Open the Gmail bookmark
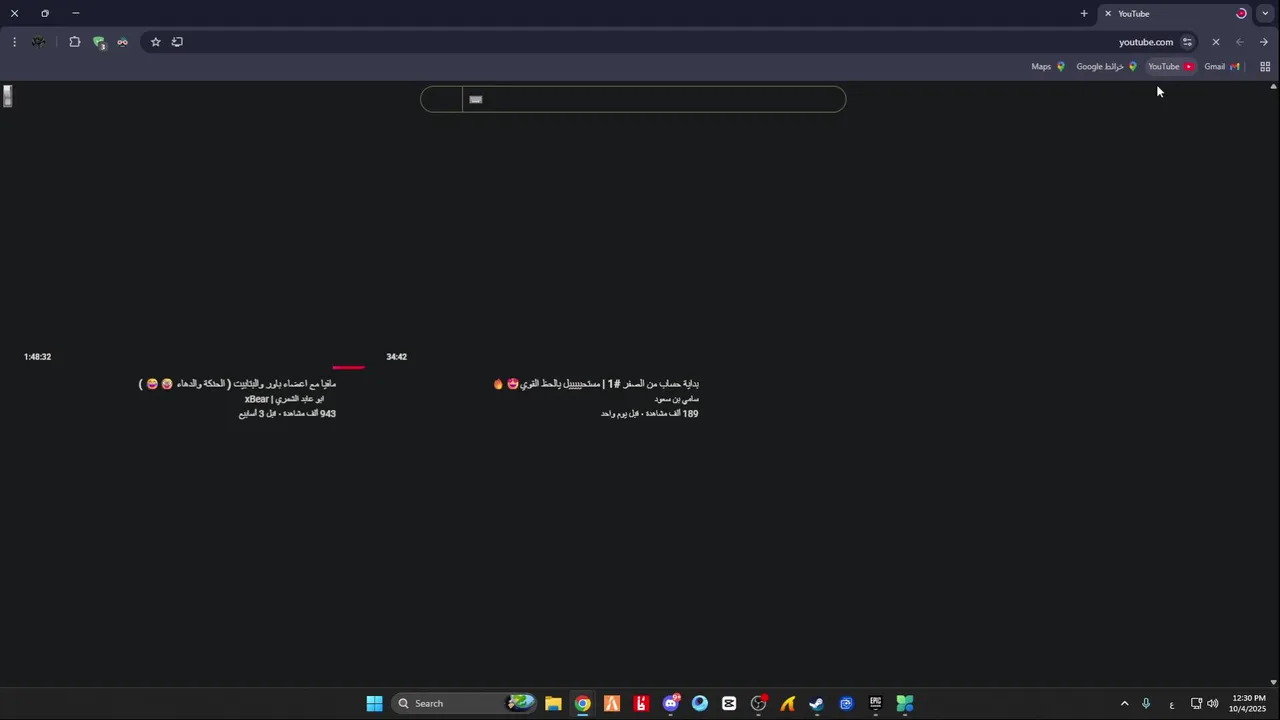The height and width of the screenshot is (720, 1280). pos(1222,67)
